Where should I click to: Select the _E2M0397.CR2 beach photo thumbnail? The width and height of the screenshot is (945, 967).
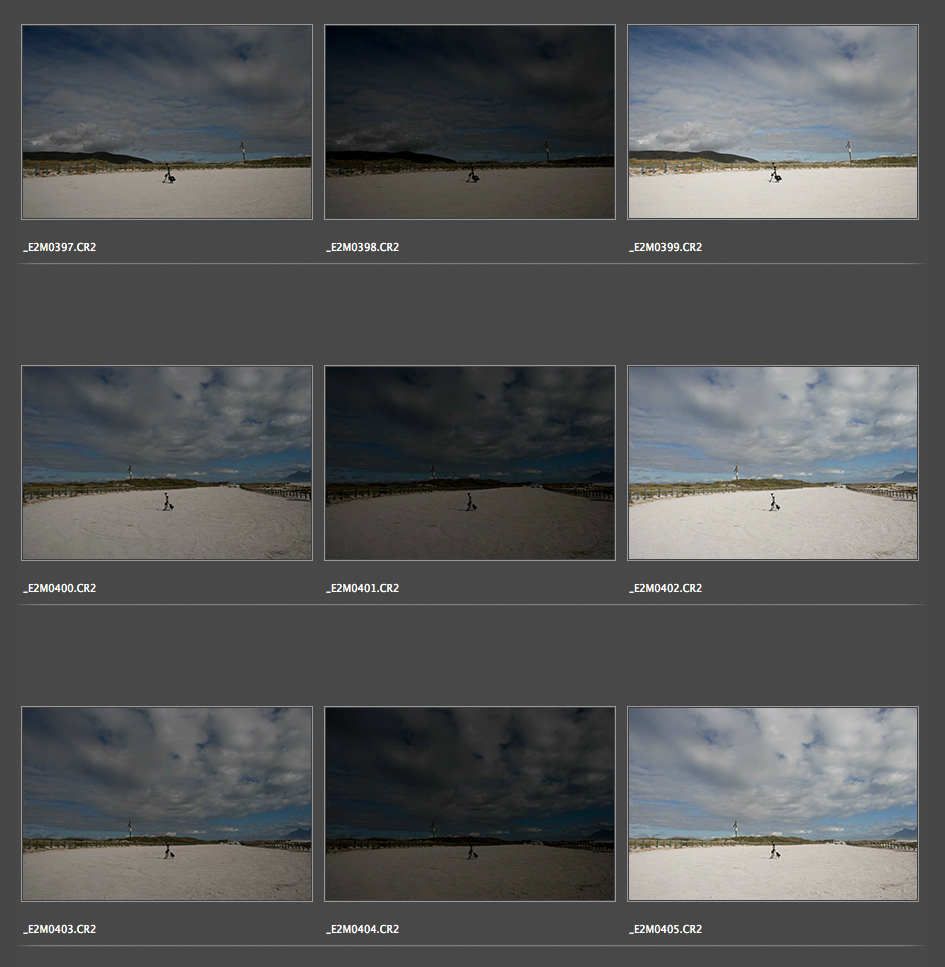tap(167, 122)
